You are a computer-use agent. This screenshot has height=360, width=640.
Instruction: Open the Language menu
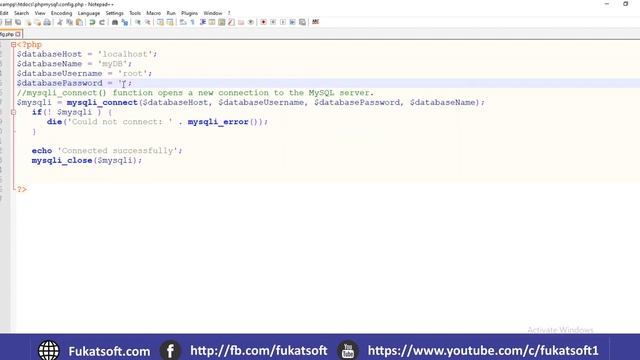click(89, 13)
